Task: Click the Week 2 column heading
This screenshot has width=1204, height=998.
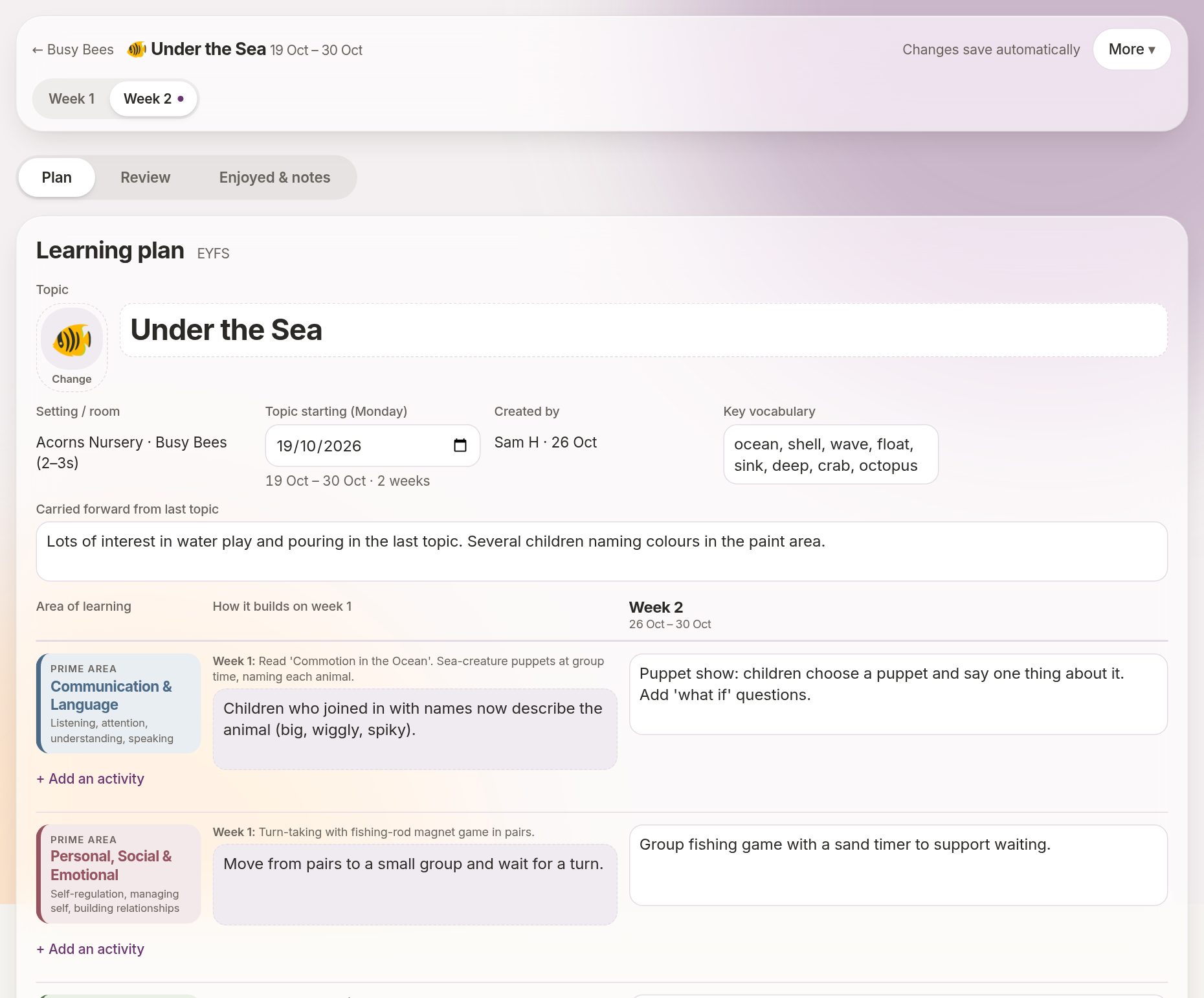Action: pyautogui.click(x=656, y=607)
